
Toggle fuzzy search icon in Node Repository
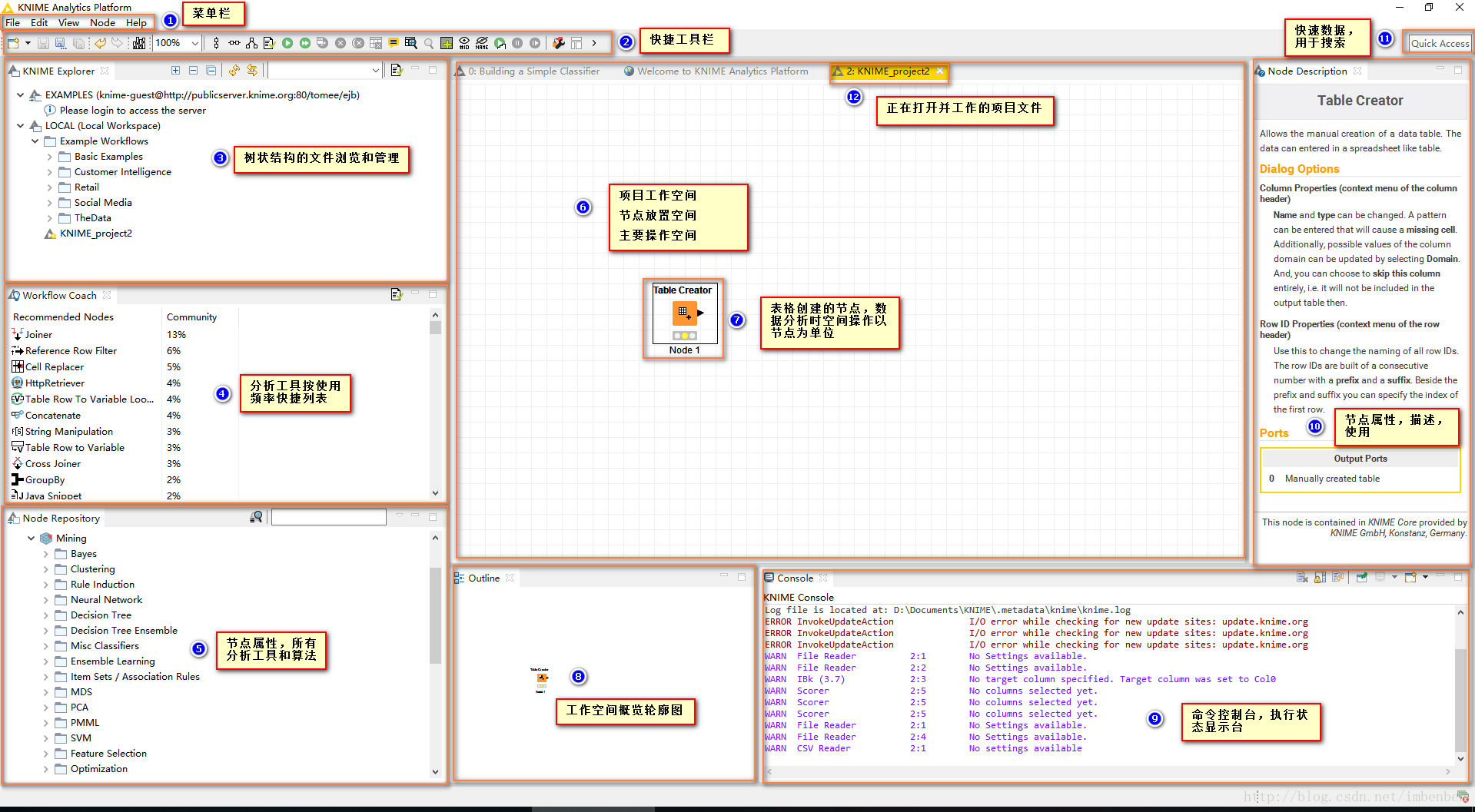[x=257, y=517]
